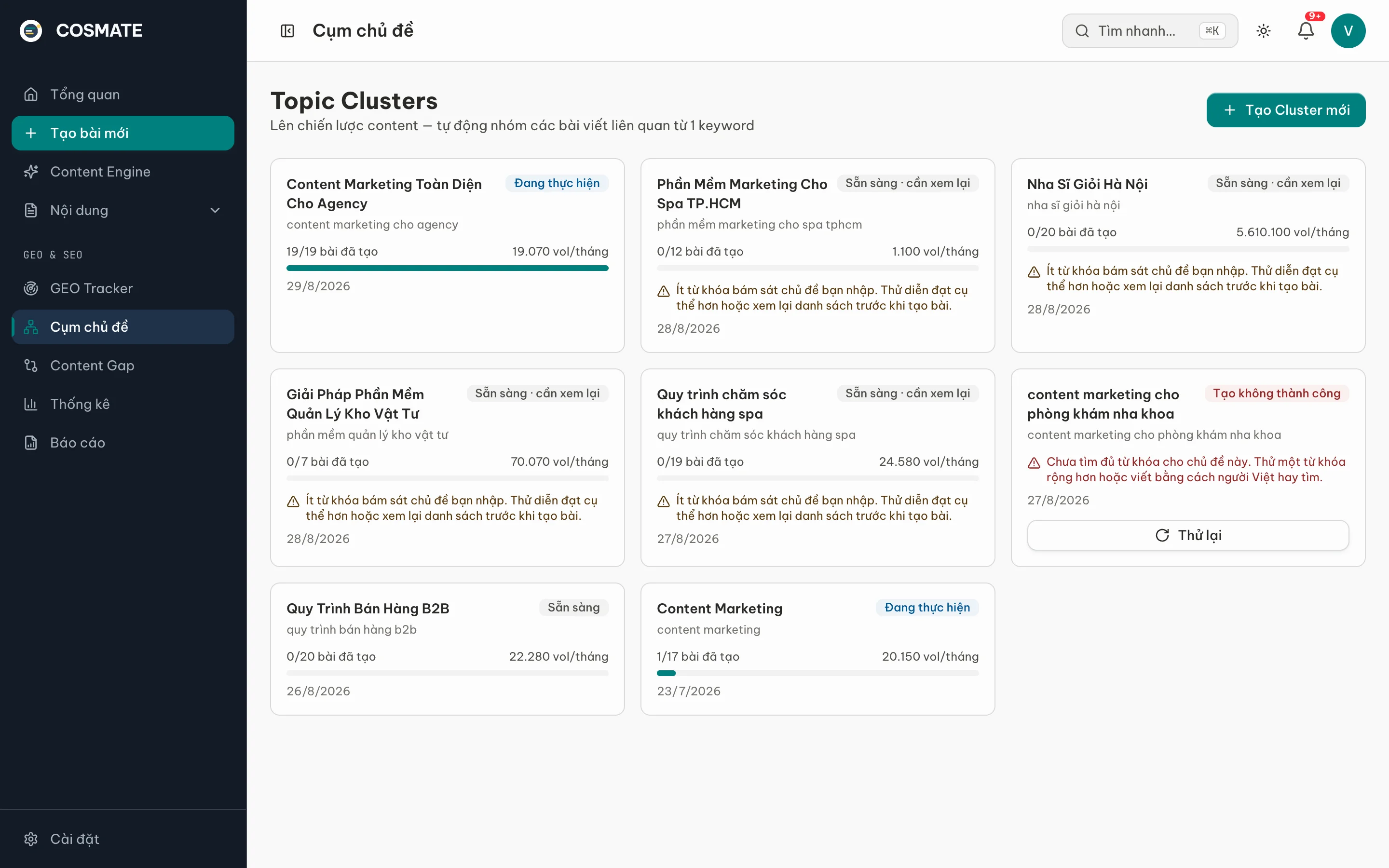Click the Tạo bài mới button
This screenshot has width=1389, height=868.
point(123,133)
